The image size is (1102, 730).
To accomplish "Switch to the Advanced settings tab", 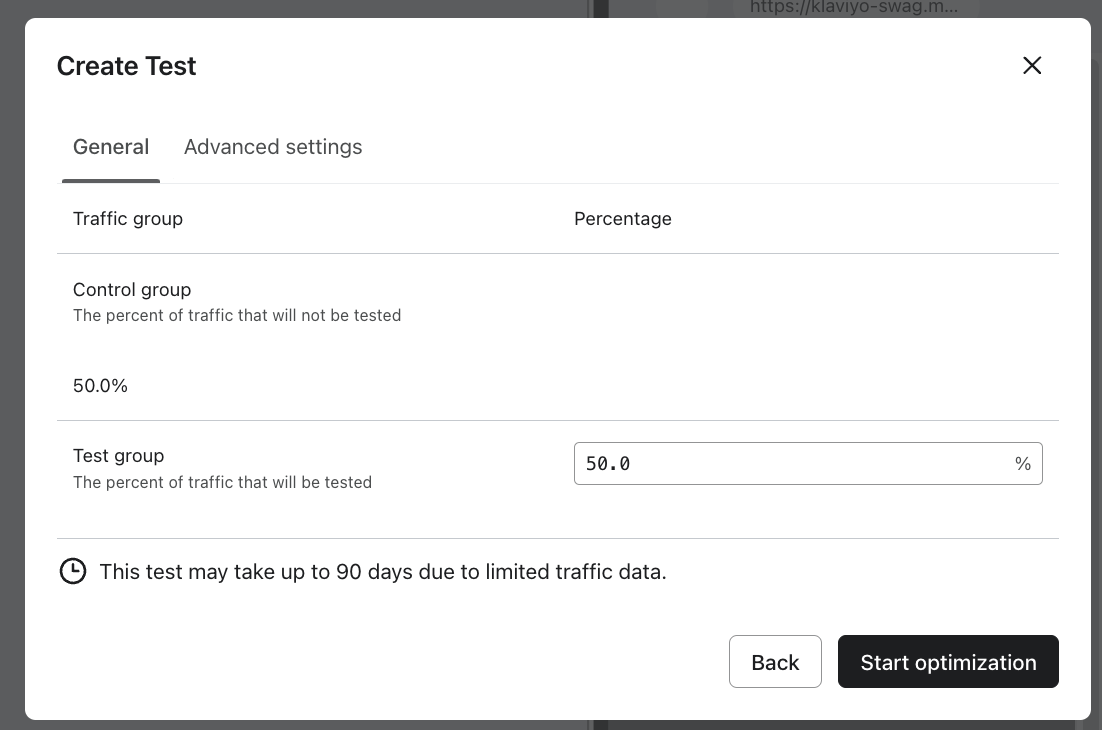I will 273,147.
